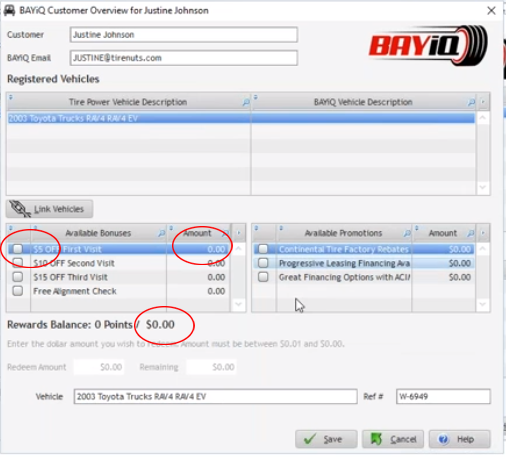Select amount cell for $15 OFF Third Visit

pyautogui.click(x=198, y=277)
